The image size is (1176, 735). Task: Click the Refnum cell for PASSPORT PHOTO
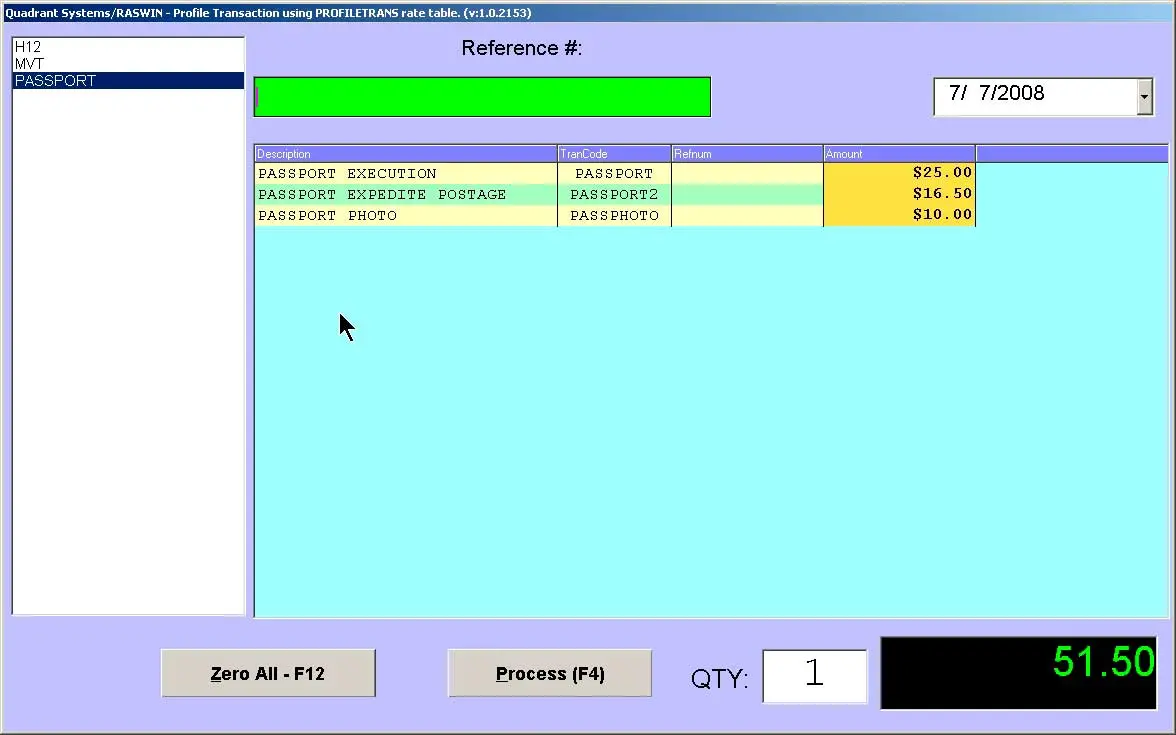point(747,215)
